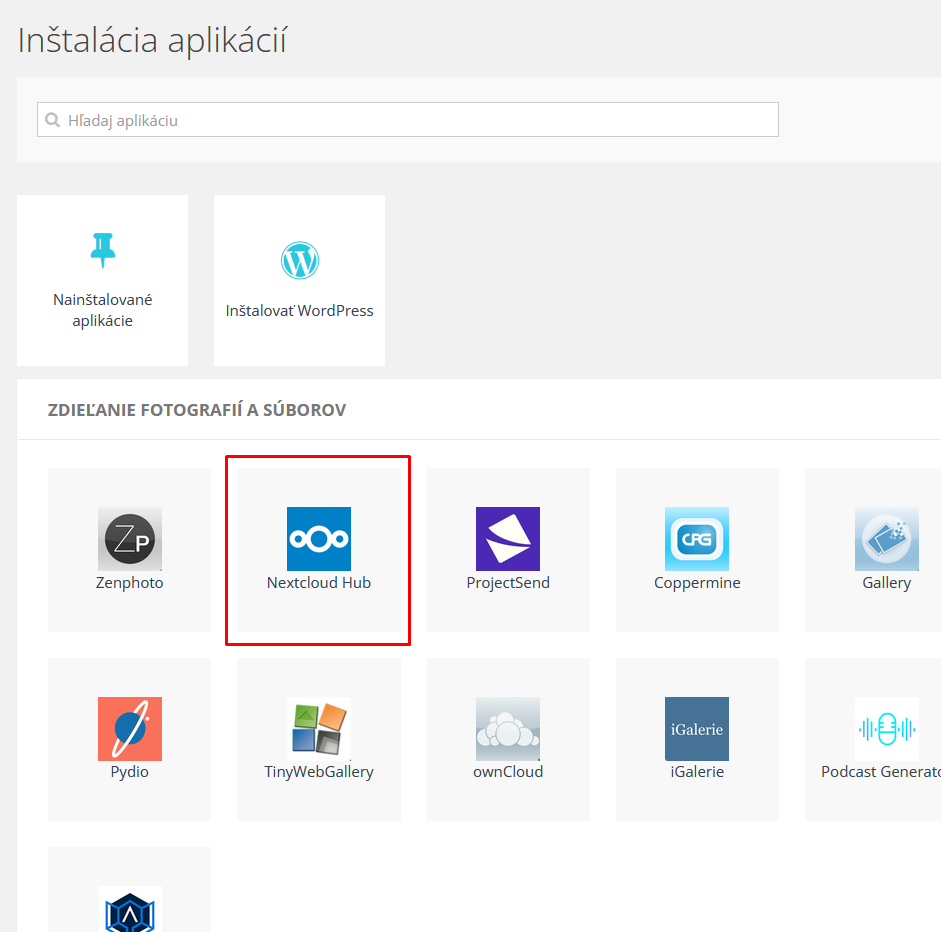Click the ProjectSend name label
This screenshot has width=941, height=932.
[508, 583]
